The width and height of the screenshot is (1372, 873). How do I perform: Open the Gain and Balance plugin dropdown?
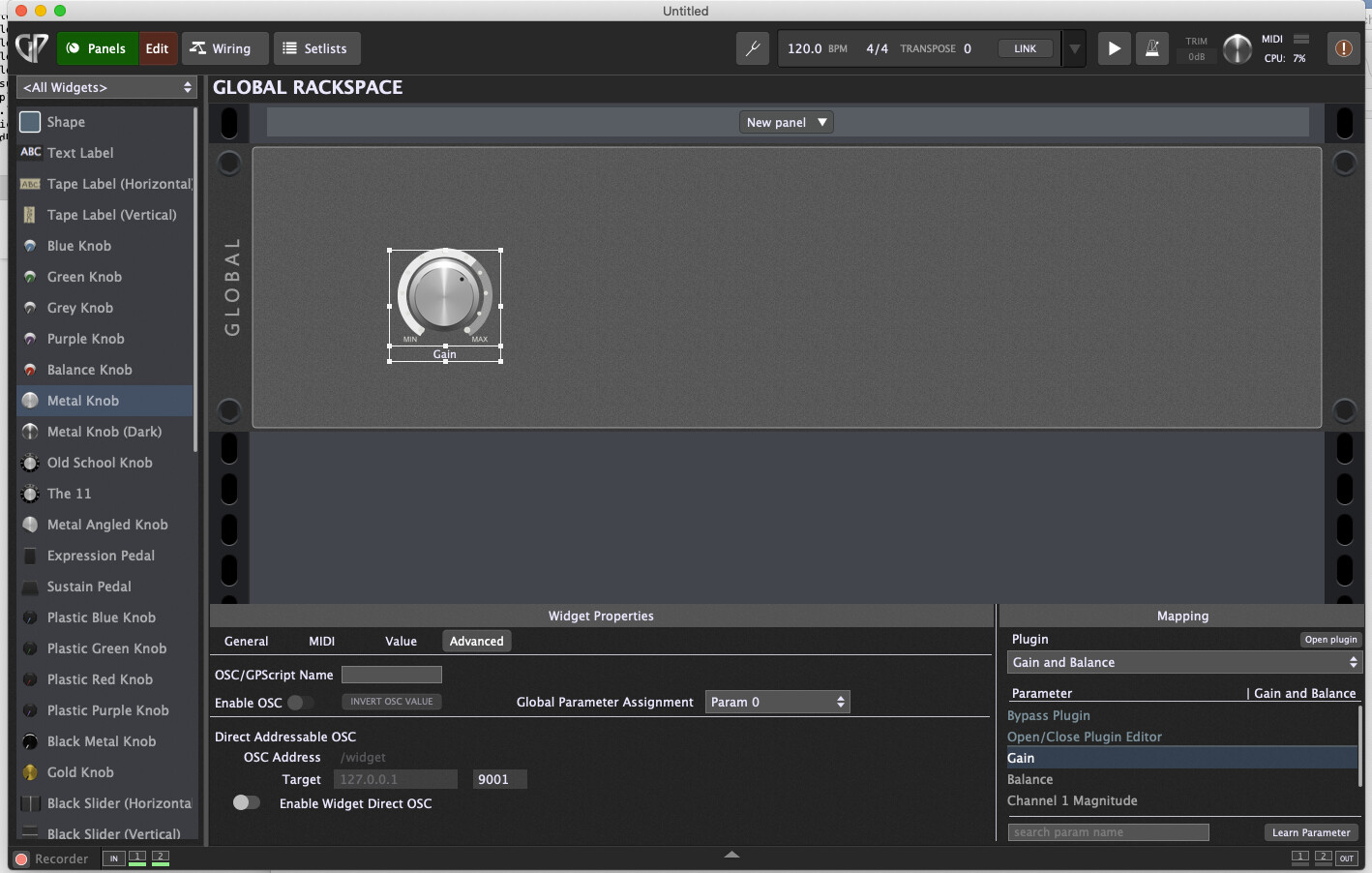(1183, 662)
